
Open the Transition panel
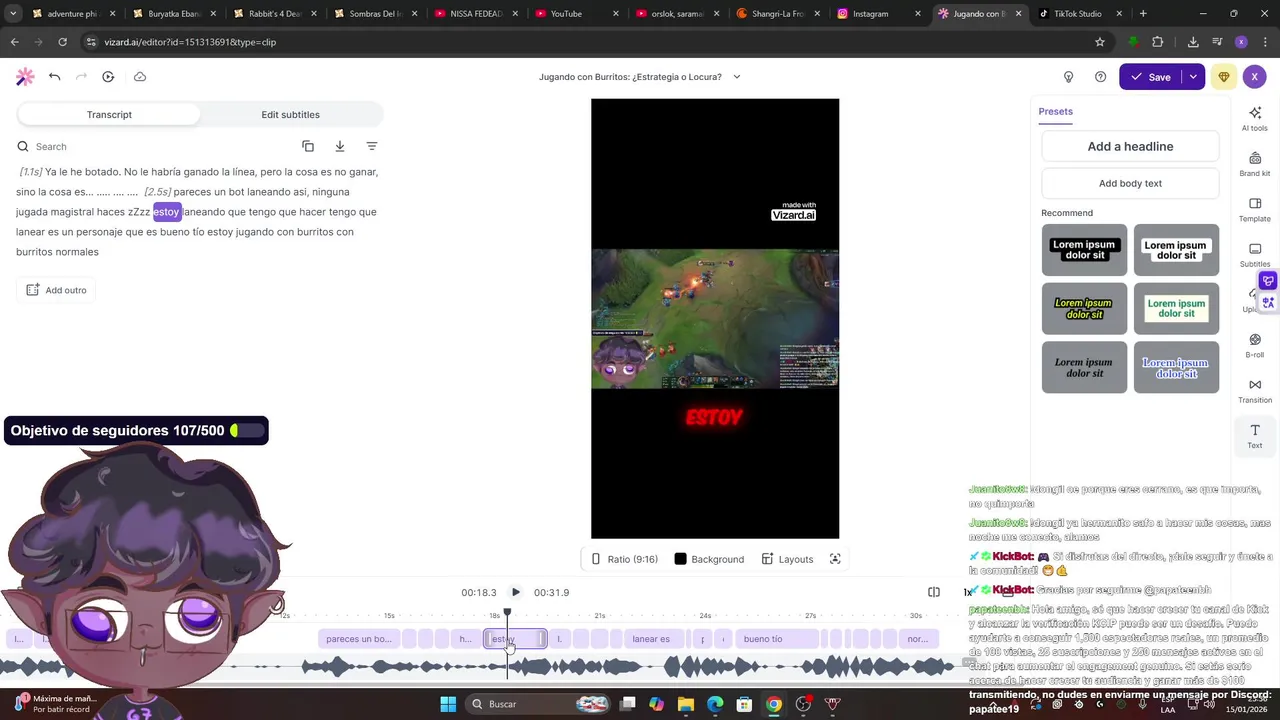[1255, 391]
